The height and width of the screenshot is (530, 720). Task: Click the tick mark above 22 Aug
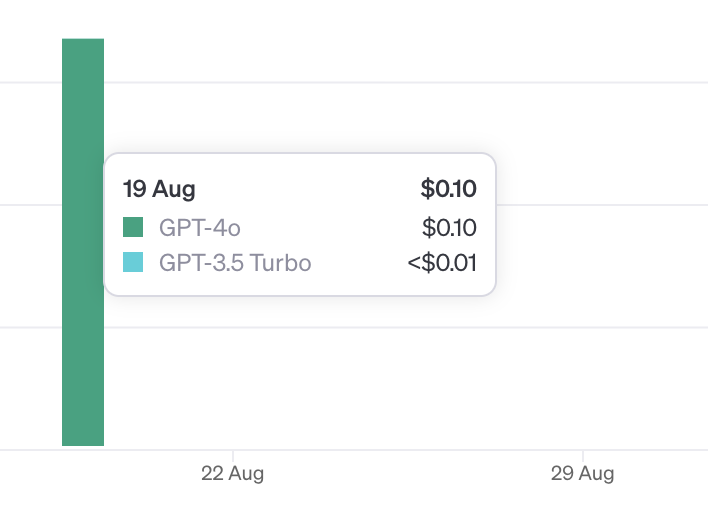pyautogui.click(x=233, y=456)
